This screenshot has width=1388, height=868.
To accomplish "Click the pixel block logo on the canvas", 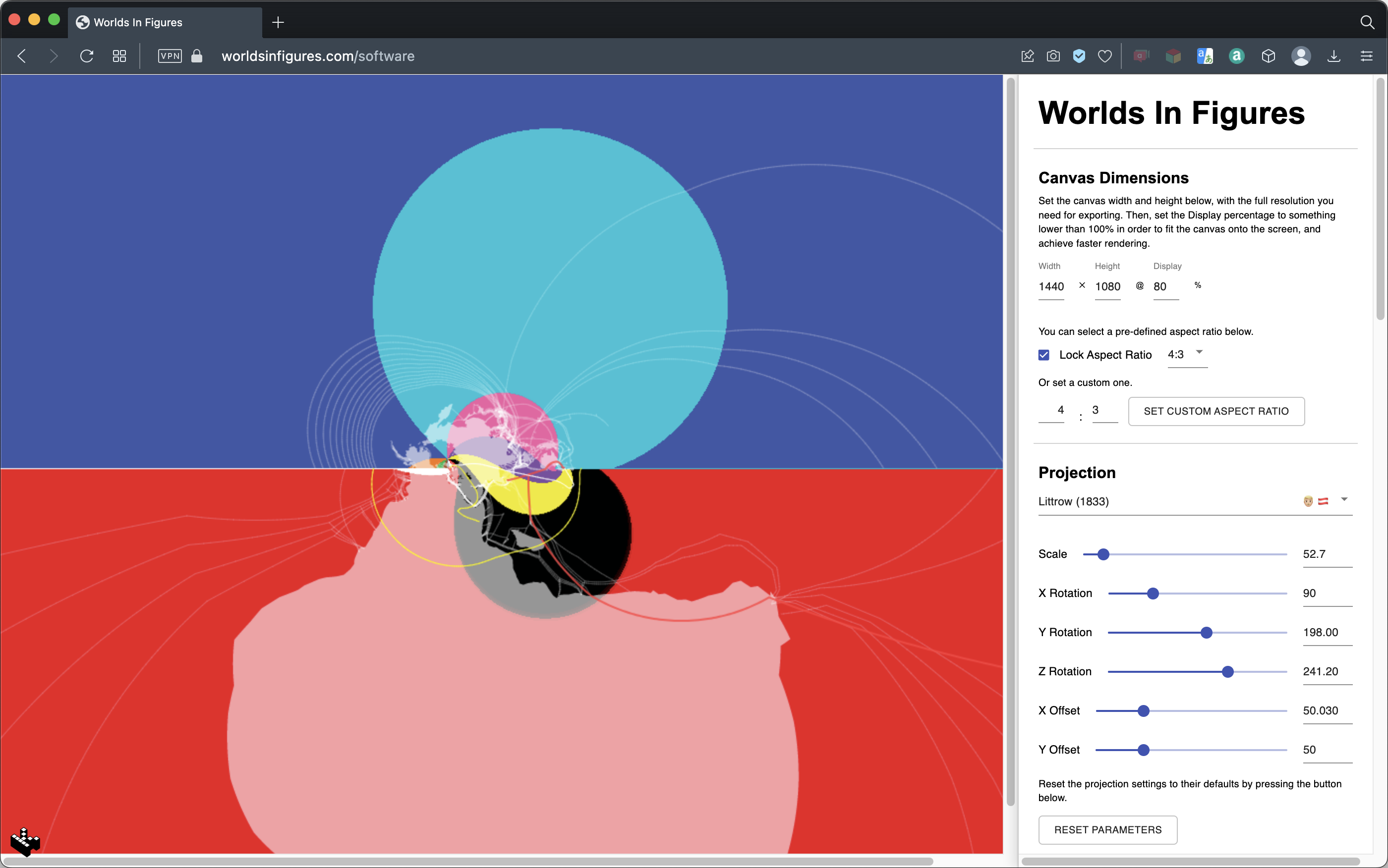I will 25,842.
